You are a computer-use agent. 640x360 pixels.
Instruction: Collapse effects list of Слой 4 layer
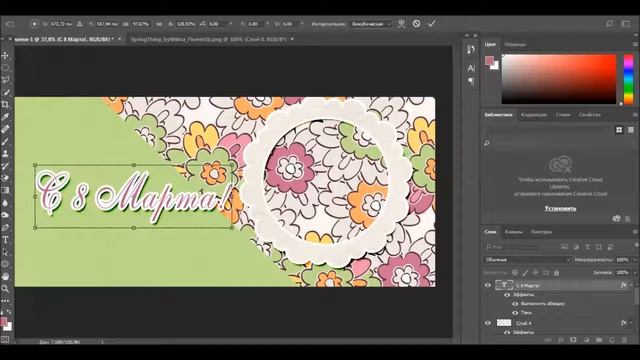(631, 323)
